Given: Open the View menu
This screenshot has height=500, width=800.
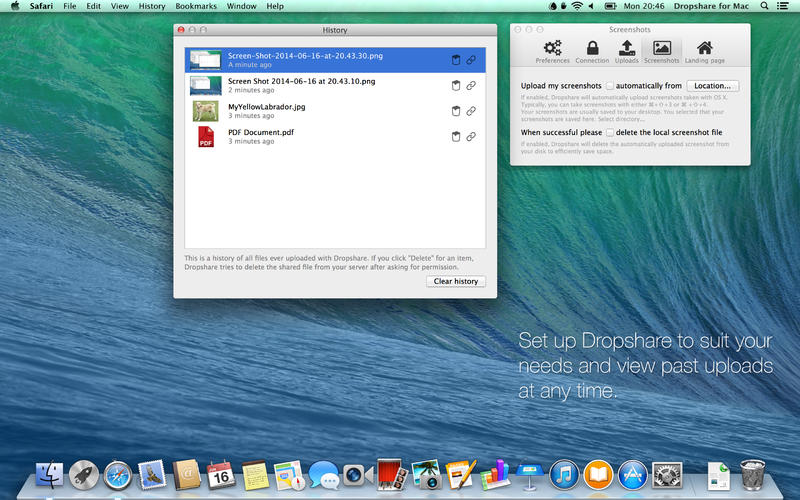Looking at the screenshot, I should (x=120, y=6).
